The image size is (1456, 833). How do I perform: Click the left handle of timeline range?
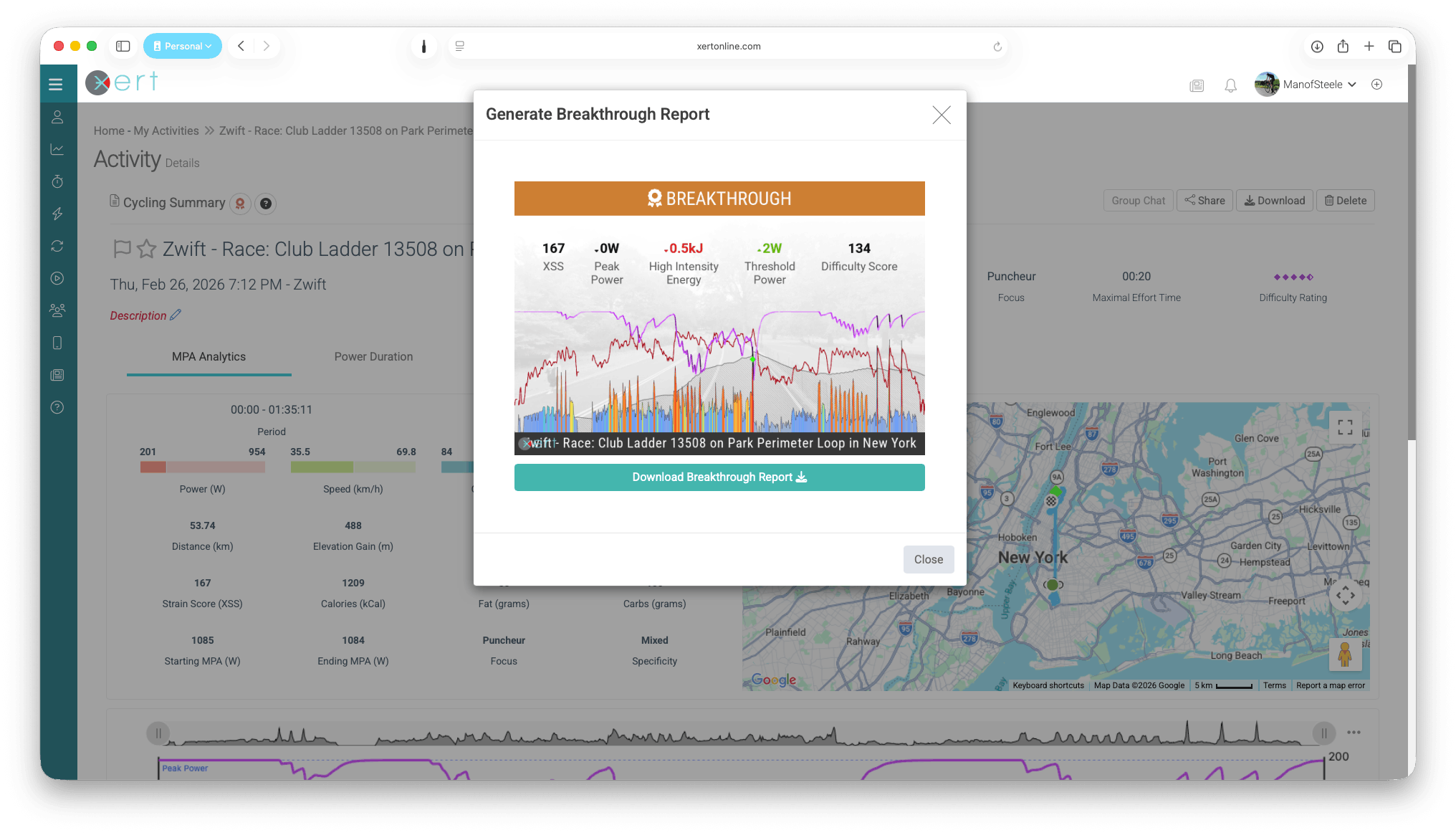click(x=158, y=733)
